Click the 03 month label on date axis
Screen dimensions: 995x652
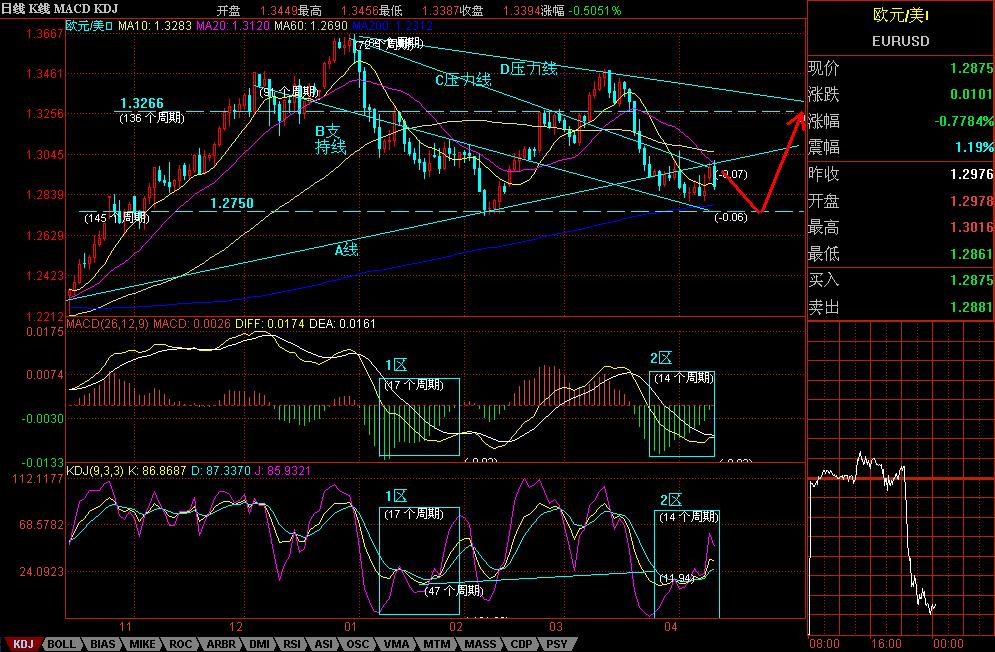[x=556, y=627]
